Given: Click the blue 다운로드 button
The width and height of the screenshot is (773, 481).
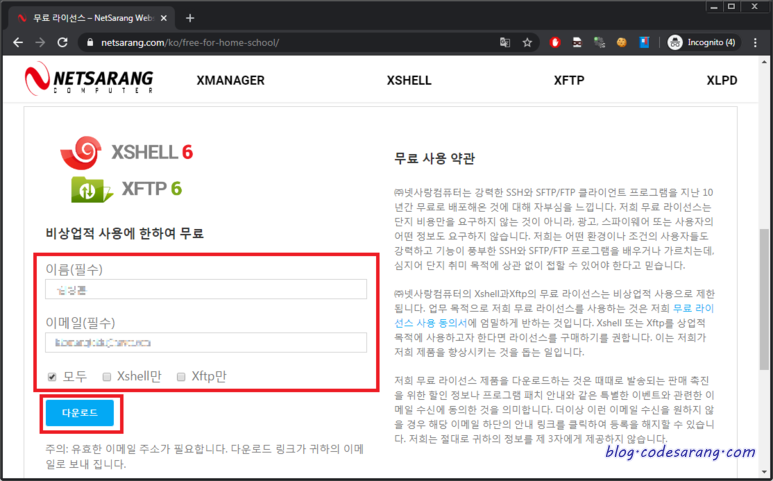Looking at the screenshot, I should (80, 413).
